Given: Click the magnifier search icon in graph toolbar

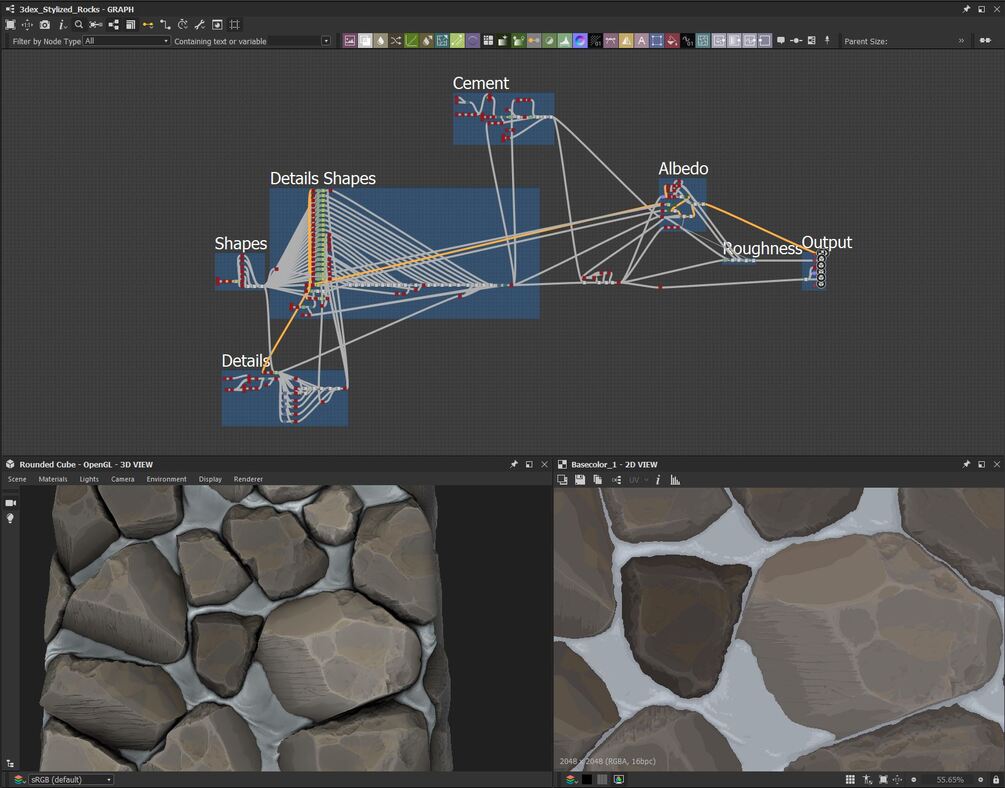Looking at the screenshot, I should [79, 24].
